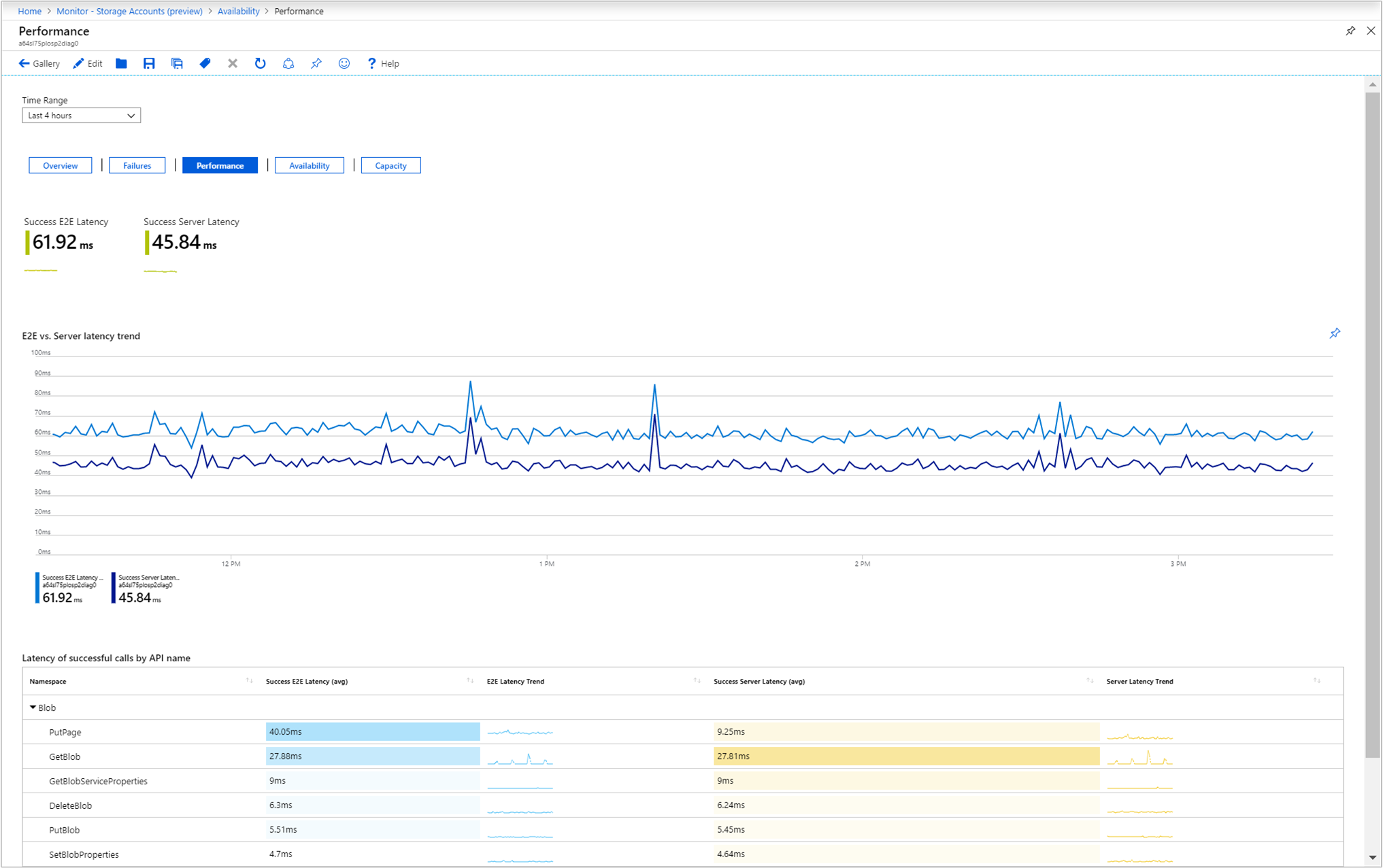The image size is (1383, 868).
Task: Select the Availability tab
Action: coord(308,167)
